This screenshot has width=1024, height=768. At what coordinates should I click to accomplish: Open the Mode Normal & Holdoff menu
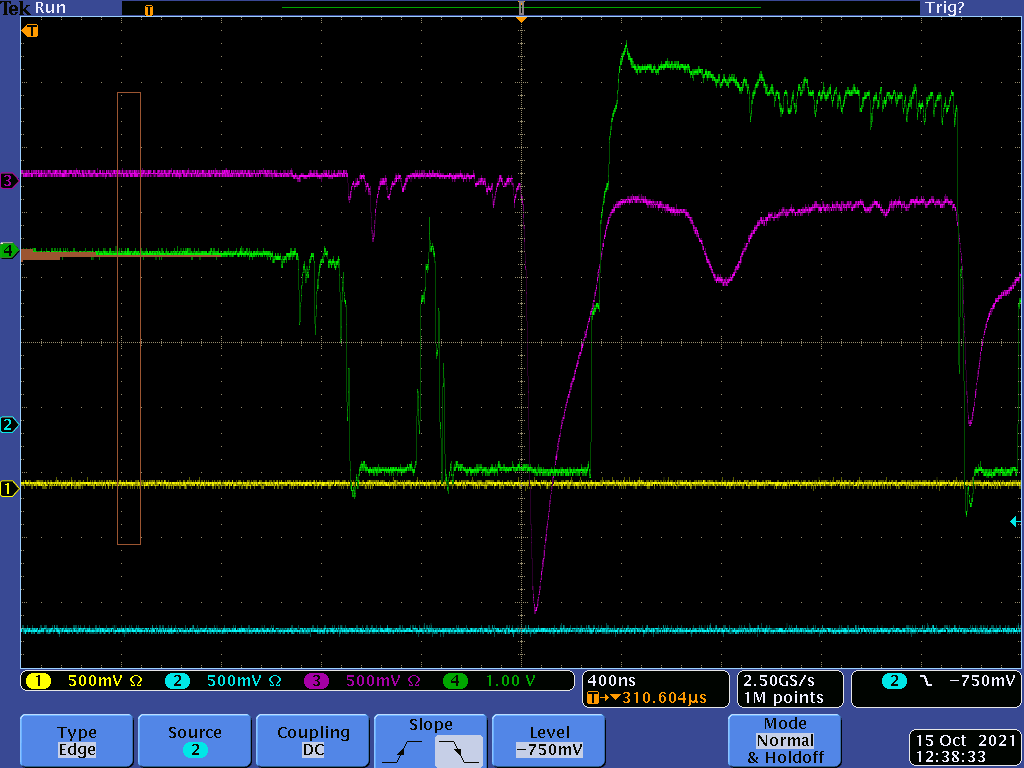tap(785, 740)
